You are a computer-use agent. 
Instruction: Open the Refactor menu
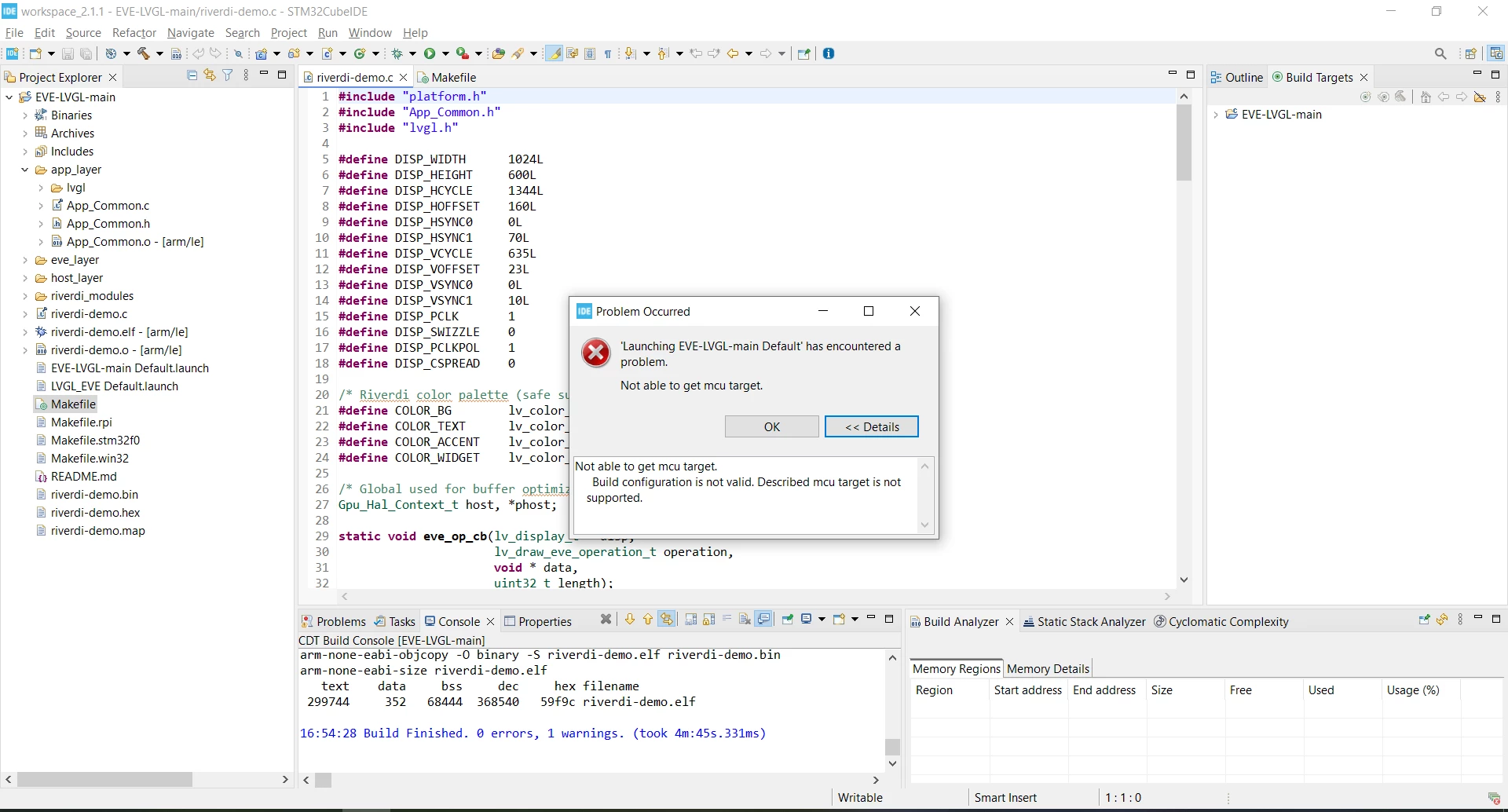click(134, 32)
